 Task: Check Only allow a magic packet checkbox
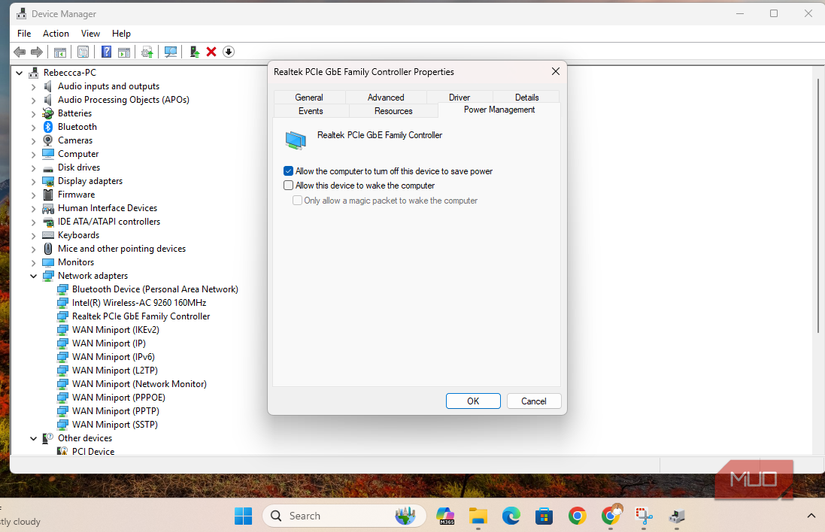297,200
